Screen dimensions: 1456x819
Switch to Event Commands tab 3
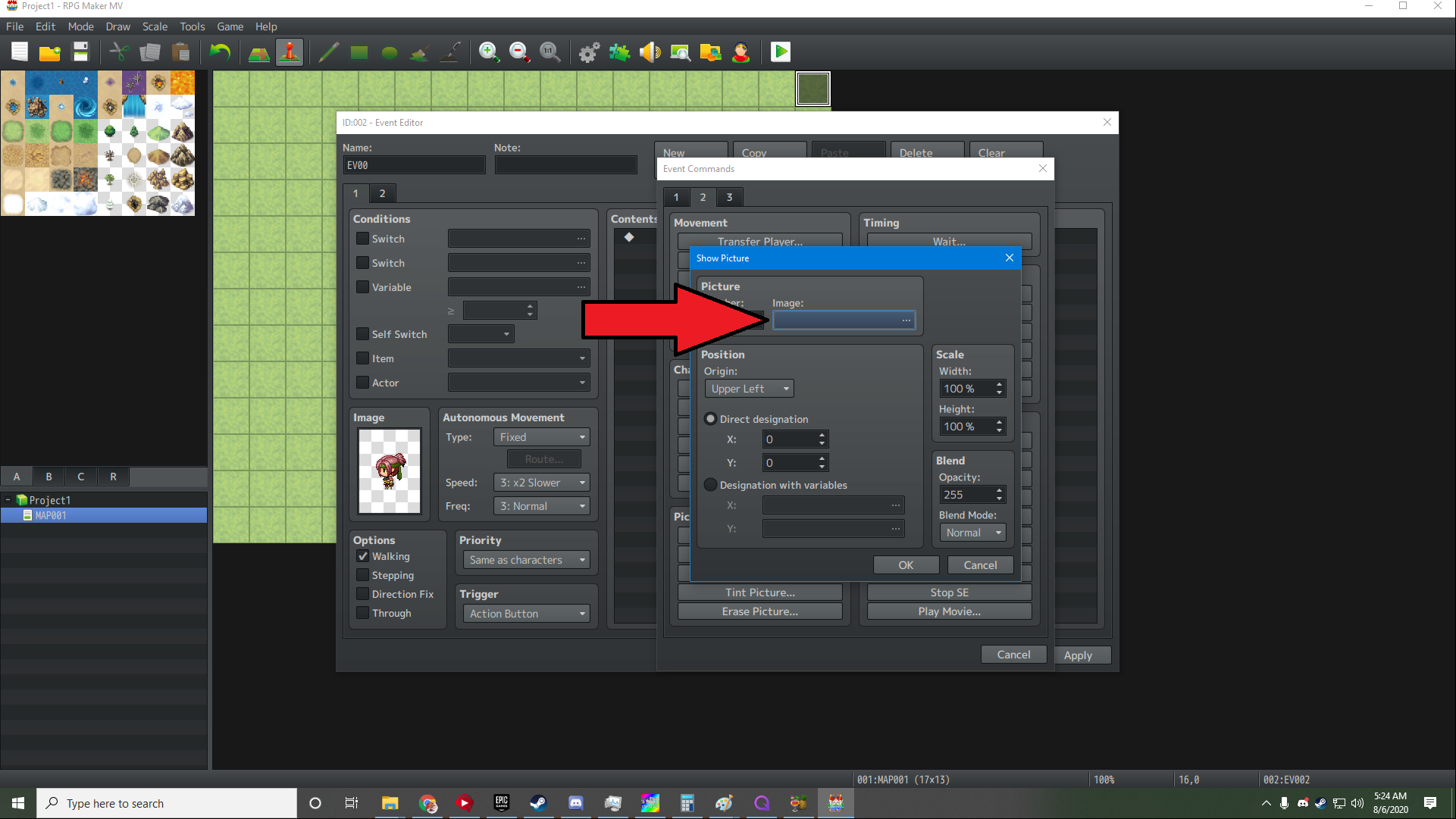pyautogui.click(x=729, y=197)
